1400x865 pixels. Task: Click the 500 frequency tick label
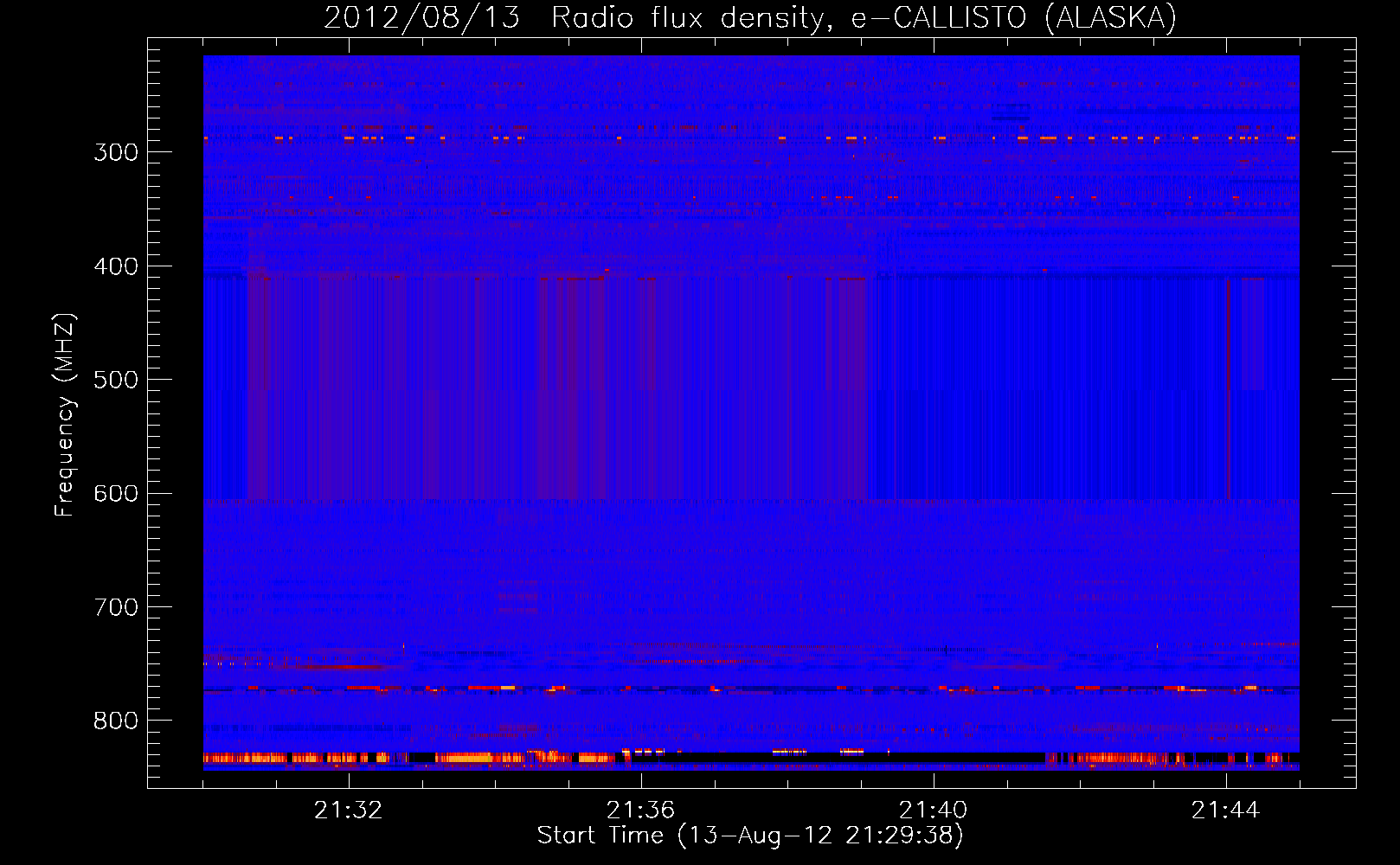[x=116, y=380]
